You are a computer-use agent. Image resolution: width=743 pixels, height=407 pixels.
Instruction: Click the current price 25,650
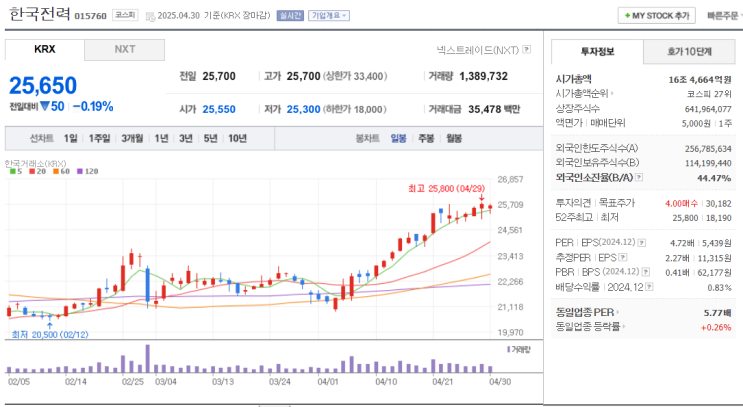click(x=43, y=86)
